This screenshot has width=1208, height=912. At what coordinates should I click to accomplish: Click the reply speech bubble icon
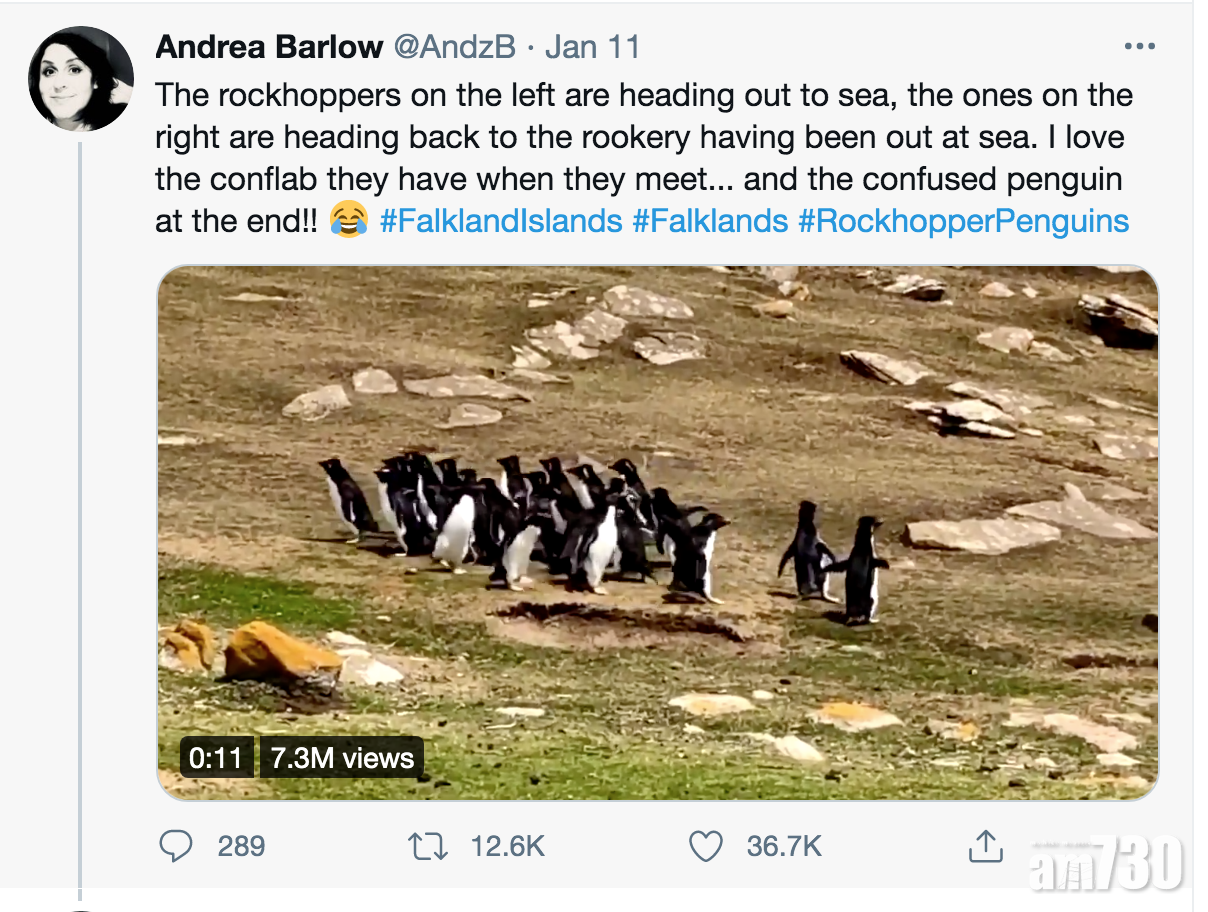point(177,847)
